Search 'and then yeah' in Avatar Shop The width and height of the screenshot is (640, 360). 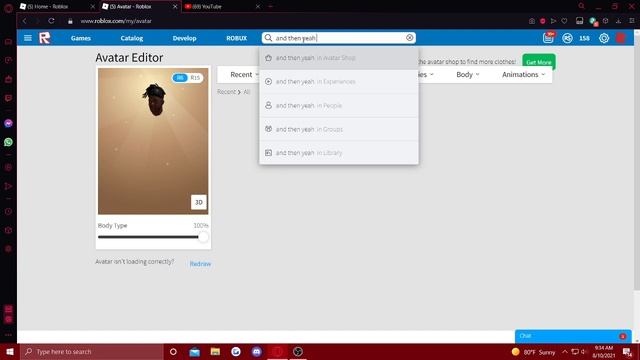[339, 58]
